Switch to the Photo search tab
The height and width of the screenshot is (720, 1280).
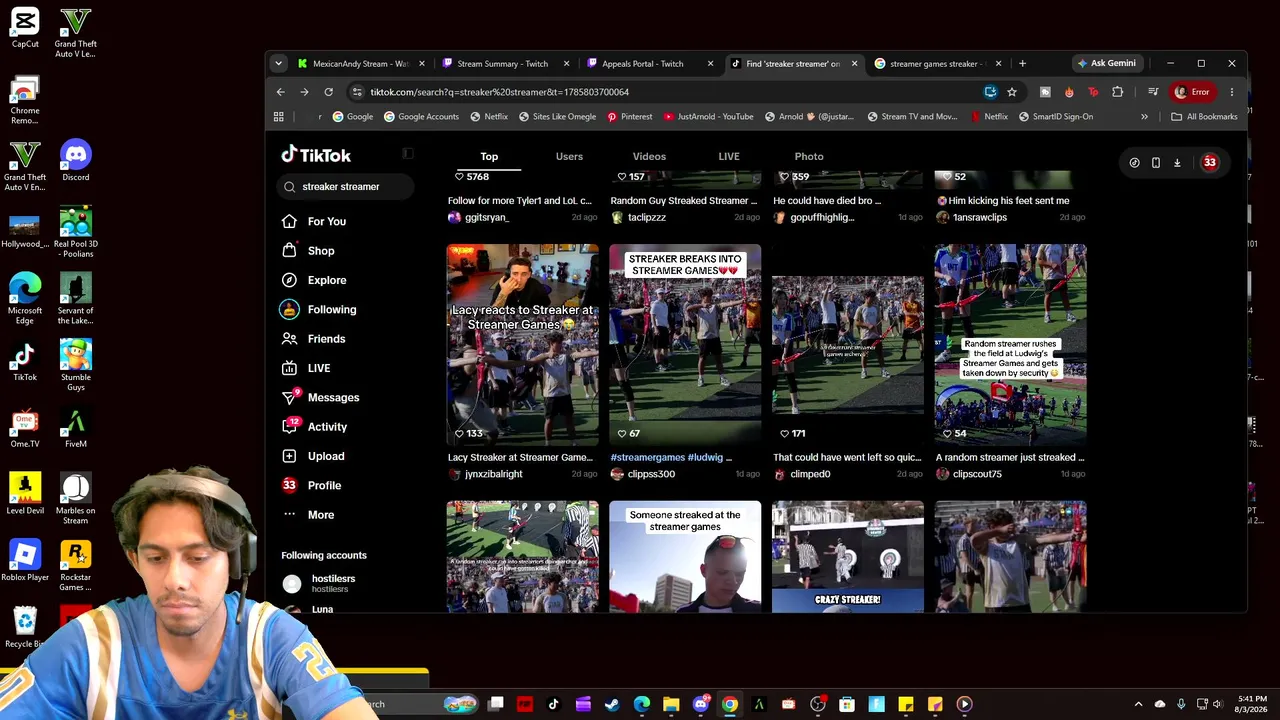coord(809,157)
